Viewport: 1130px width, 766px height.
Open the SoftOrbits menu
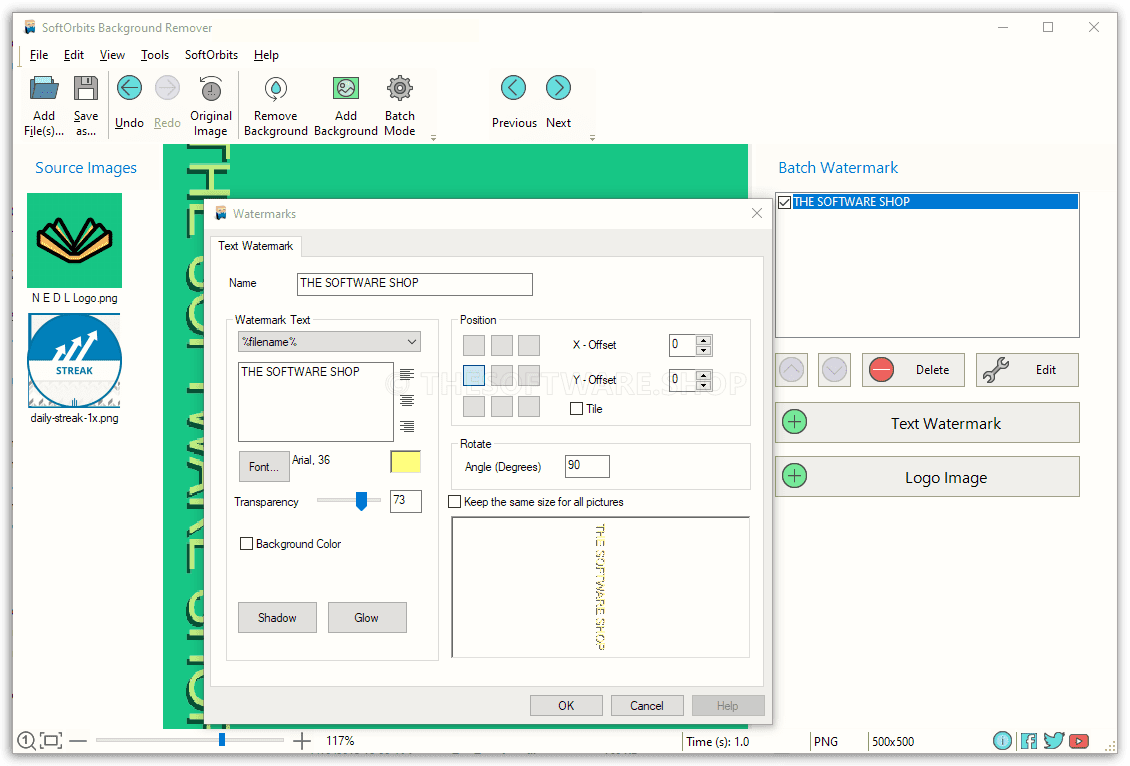click(211, 55)
